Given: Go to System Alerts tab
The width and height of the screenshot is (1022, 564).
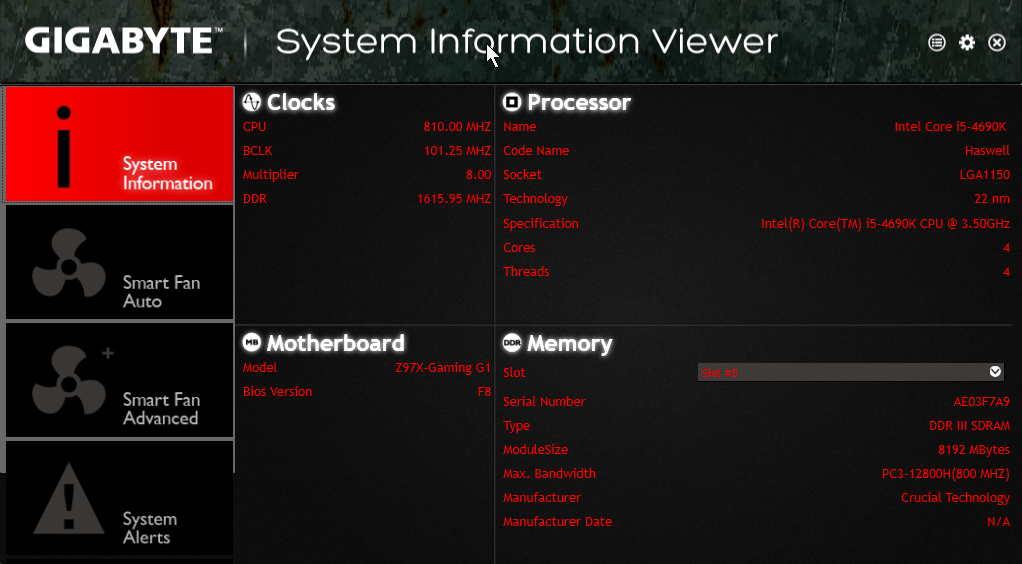Looking at the screenshot, I should [x=119, y=498].
